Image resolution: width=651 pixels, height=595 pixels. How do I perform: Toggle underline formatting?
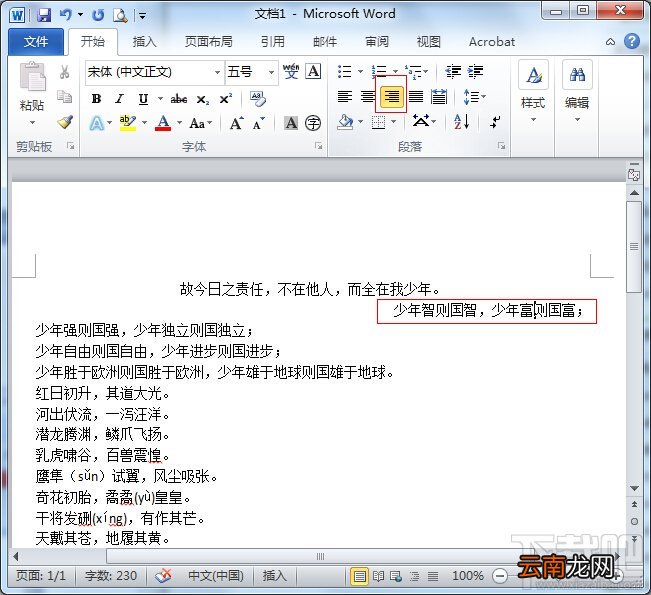click(x=143, y=99)
